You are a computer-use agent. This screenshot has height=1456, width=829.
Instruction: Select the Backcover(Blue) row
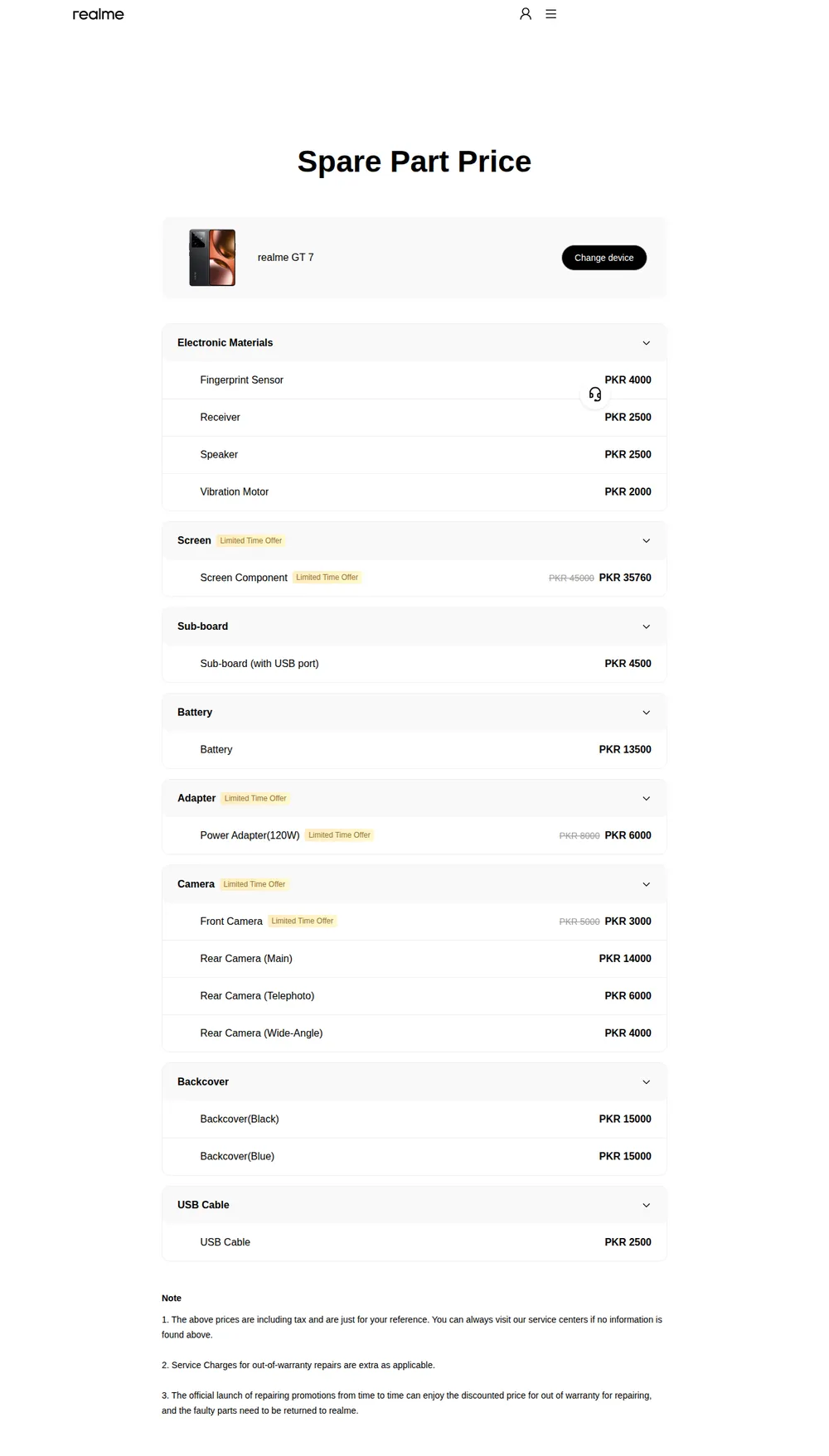pos(414,1156)
